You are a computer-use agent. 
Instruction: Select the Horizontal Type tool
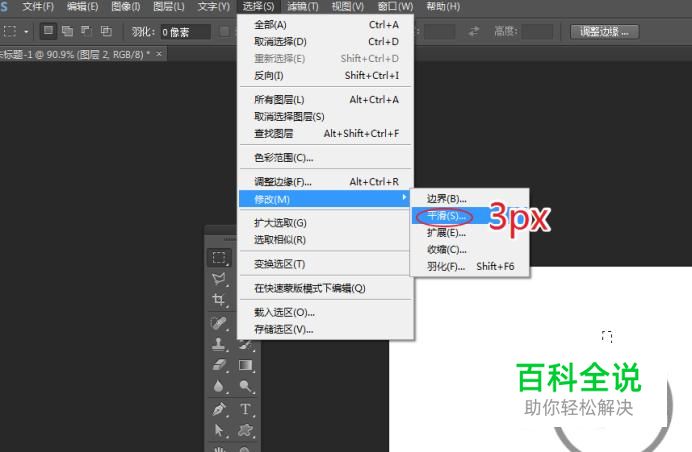click(x=245, y=409)
